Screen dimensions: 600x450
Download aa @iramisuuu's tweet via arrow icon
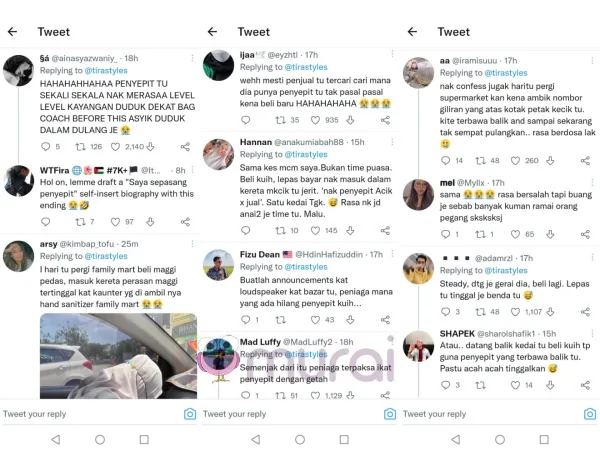[x=550, y=161]
